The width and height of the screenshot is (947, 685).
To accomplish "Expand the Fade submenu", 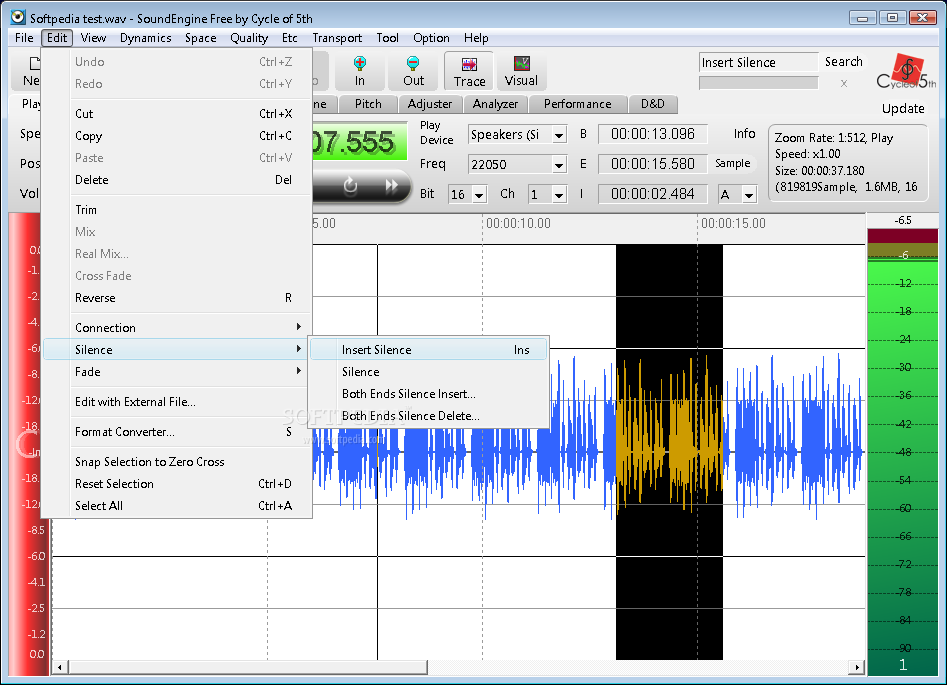I will click(178, 371).
